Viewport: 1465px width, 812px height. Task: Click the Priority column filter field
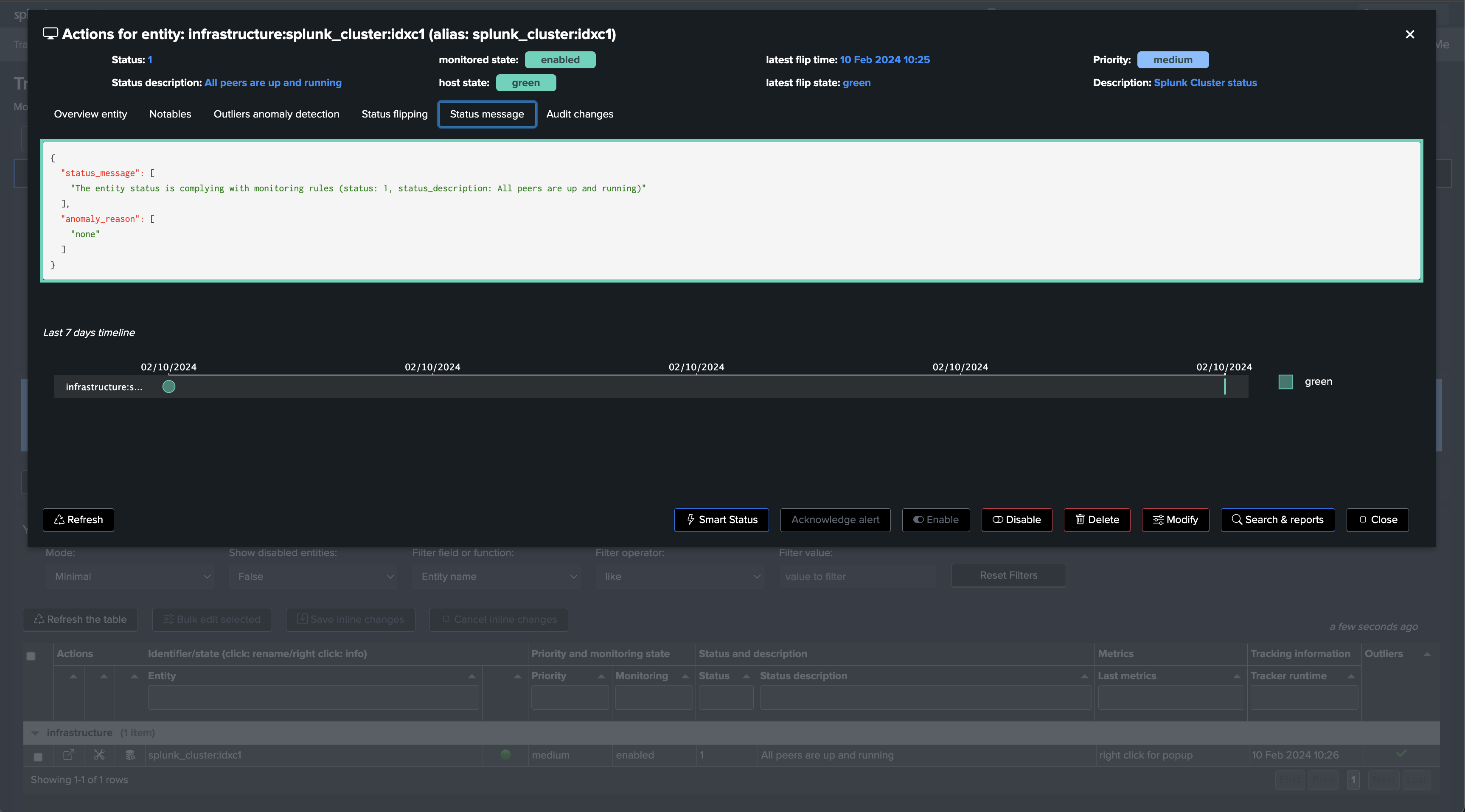click(x=570, y=697)
